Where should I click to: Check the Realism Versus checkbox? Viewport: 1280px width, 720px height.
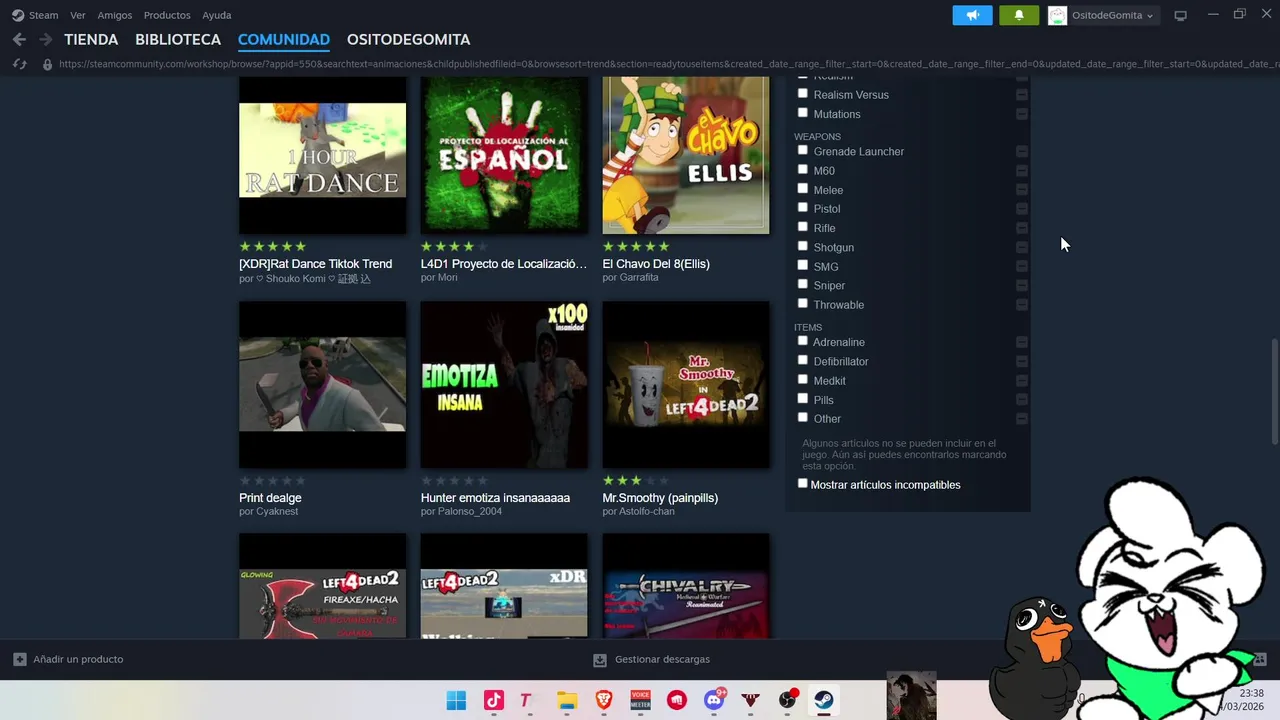pyautogui.click(x=802, y=94)
